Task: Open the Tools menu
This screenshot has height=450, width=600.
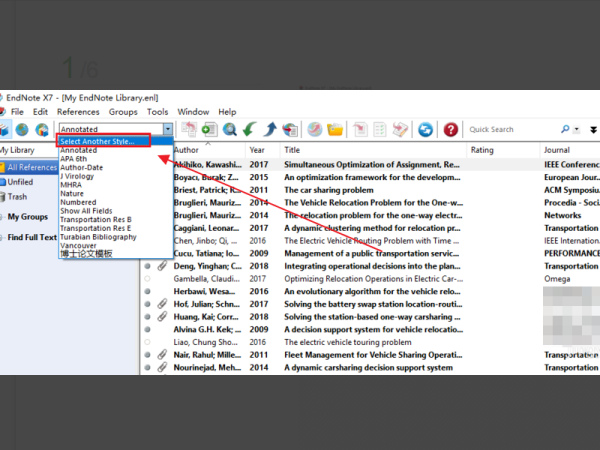Action: (157, 112)
